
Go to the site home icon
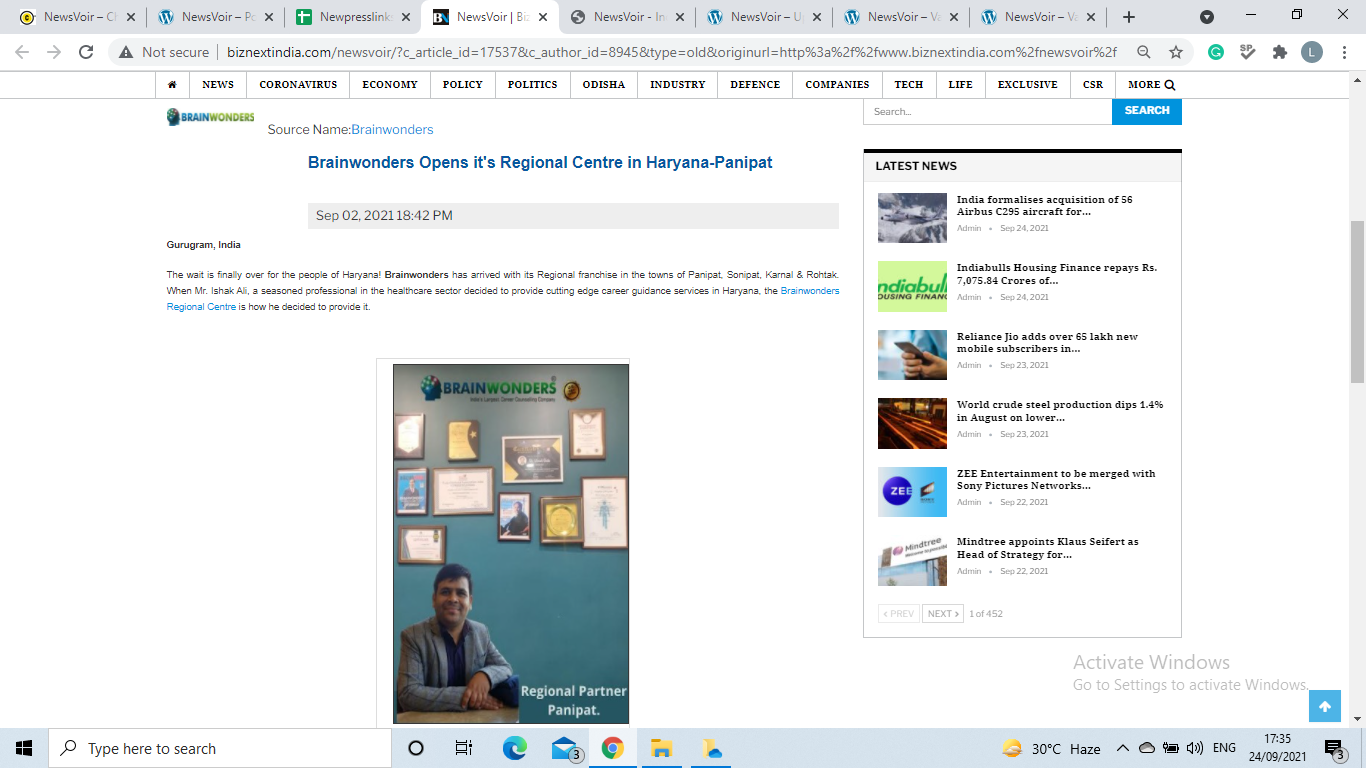click(x=172, y=85)
